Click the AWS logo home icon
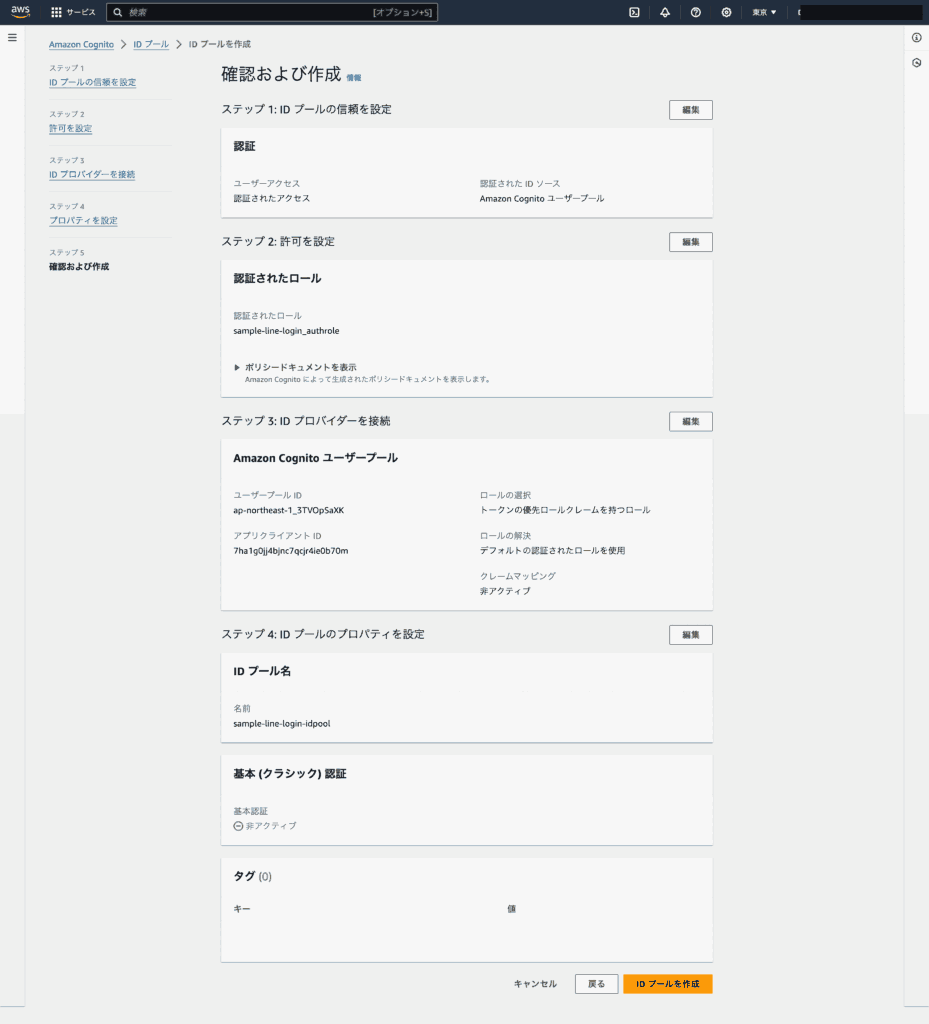This screenshot has height=1024, width=929. [21, 12]
